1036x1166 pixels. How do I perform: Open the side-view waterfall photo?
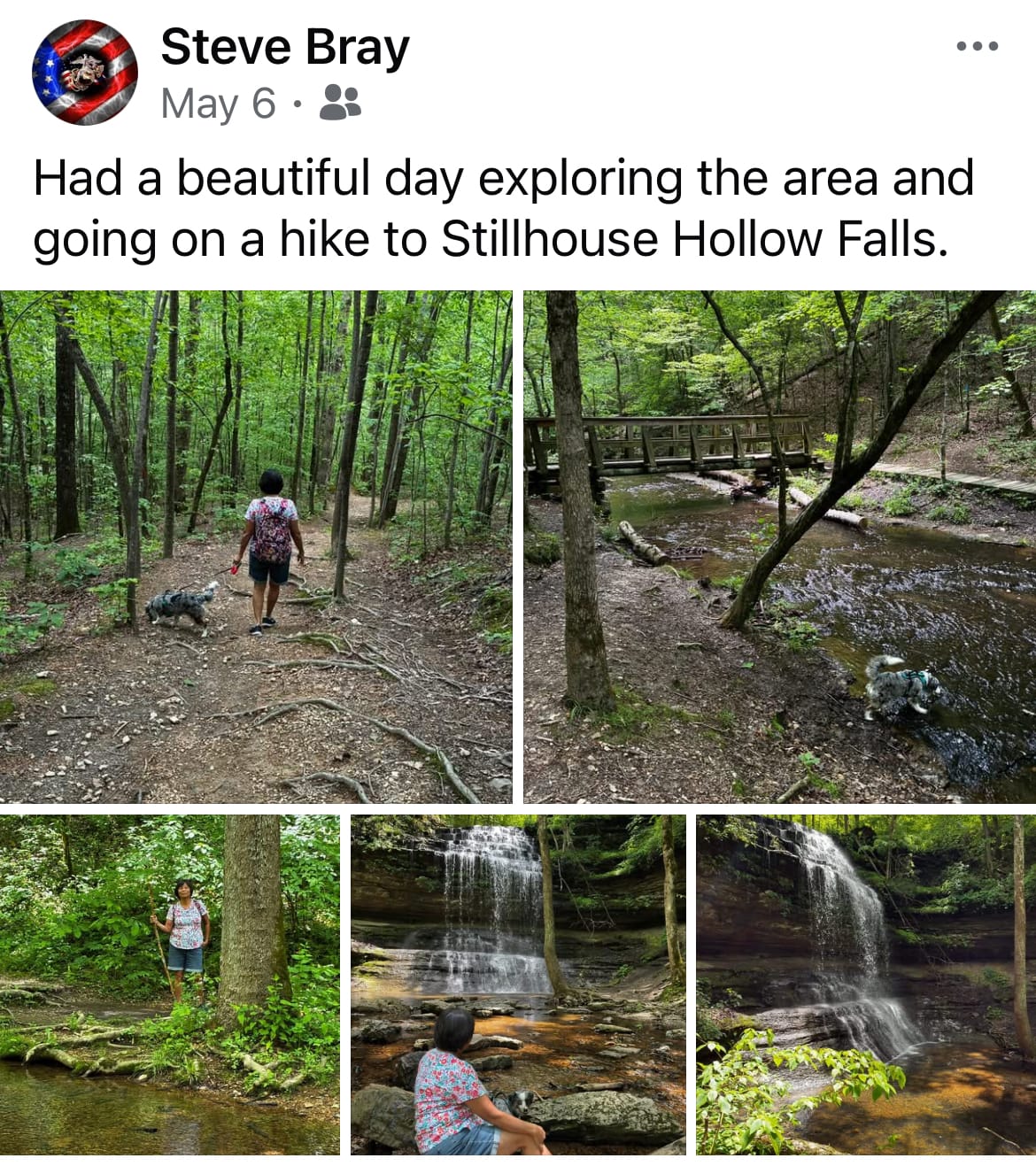pyautogui.click(x=866, y=985)
